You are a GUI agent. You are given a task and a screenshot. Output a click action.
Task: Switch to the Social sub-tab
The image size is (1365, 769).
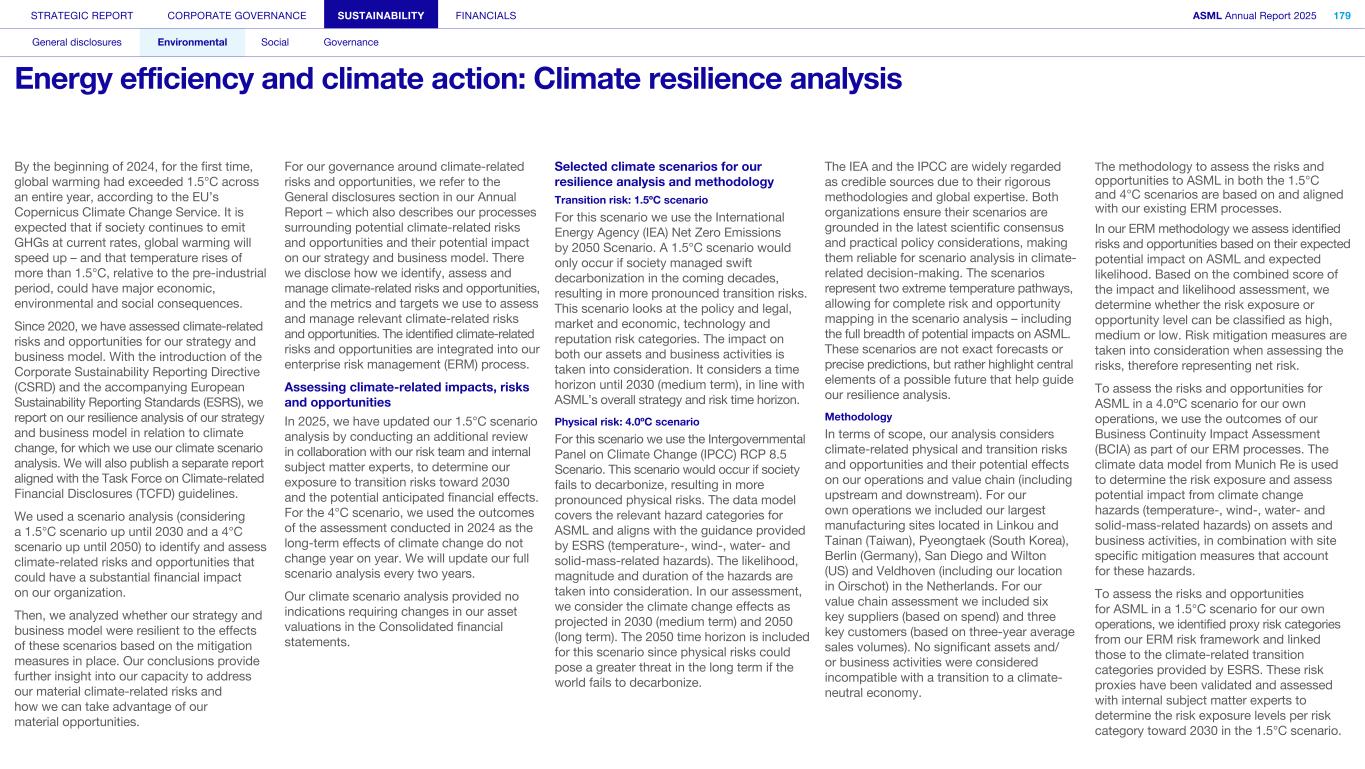point(275,42)
